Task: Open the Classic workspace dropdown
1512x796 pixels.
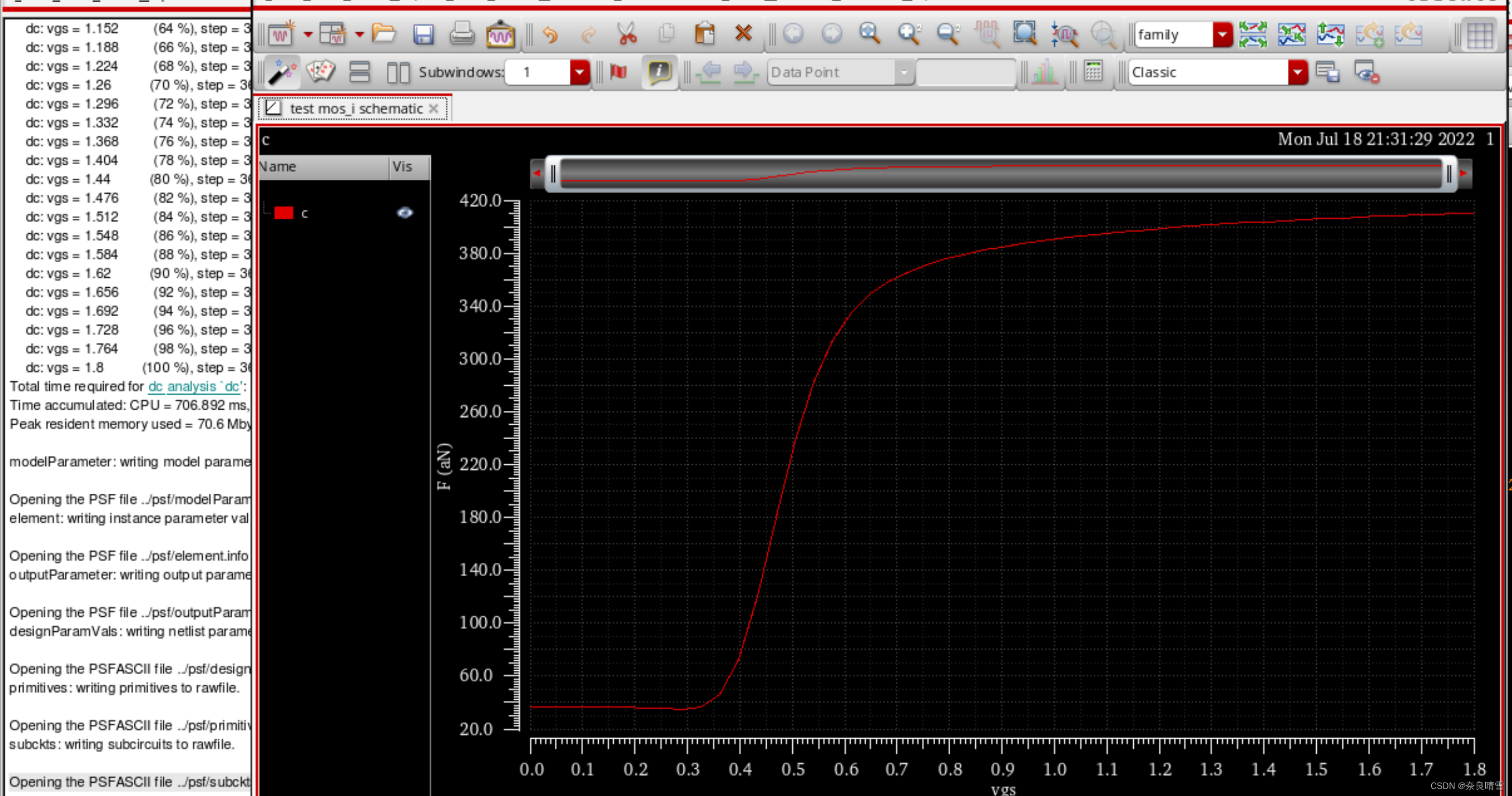Action: [x=1297, y=72]
